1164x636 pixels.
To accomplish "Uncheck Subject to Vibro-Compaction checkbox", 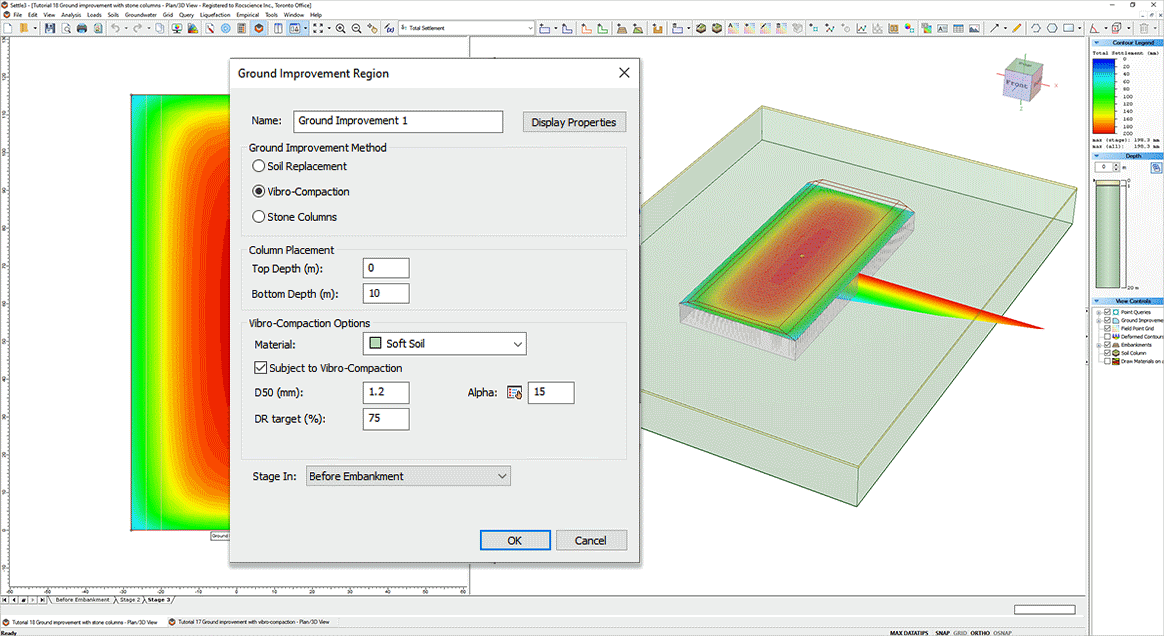I will [x=261, y=367].
